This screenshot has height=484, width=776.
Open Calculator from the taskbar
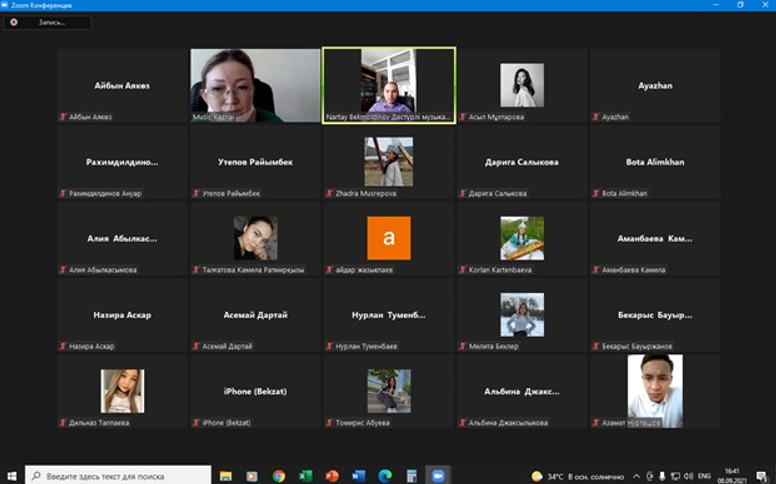click(x=411, y=476)
